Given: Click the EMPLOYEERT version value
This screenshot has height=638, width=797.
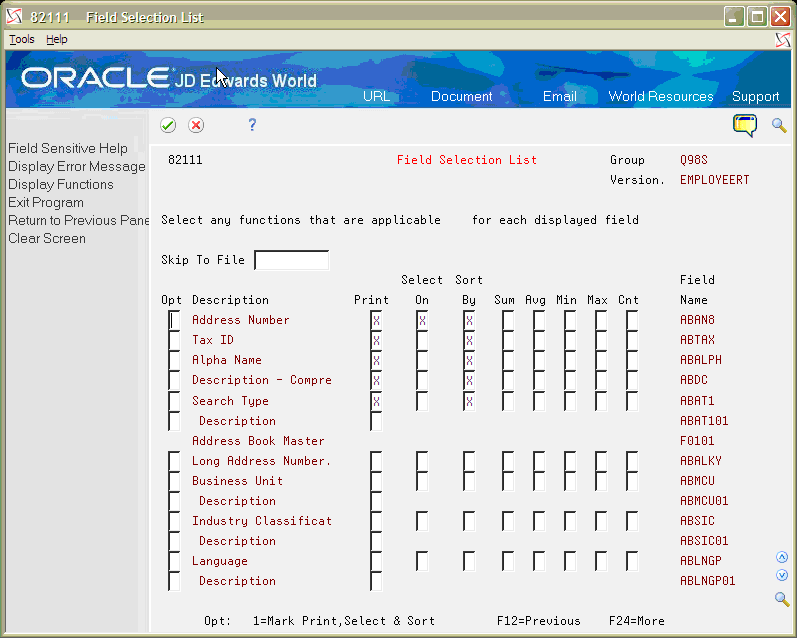Looking at the screenshot, I should [715, 180].
